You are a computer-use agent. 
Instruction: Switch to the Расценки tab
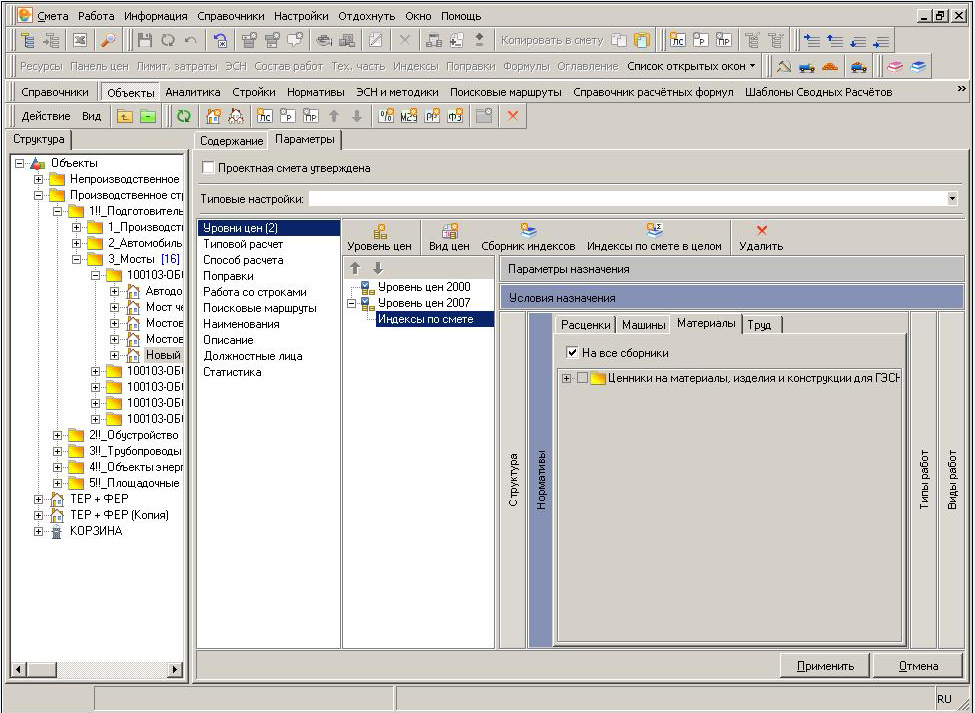585,324
